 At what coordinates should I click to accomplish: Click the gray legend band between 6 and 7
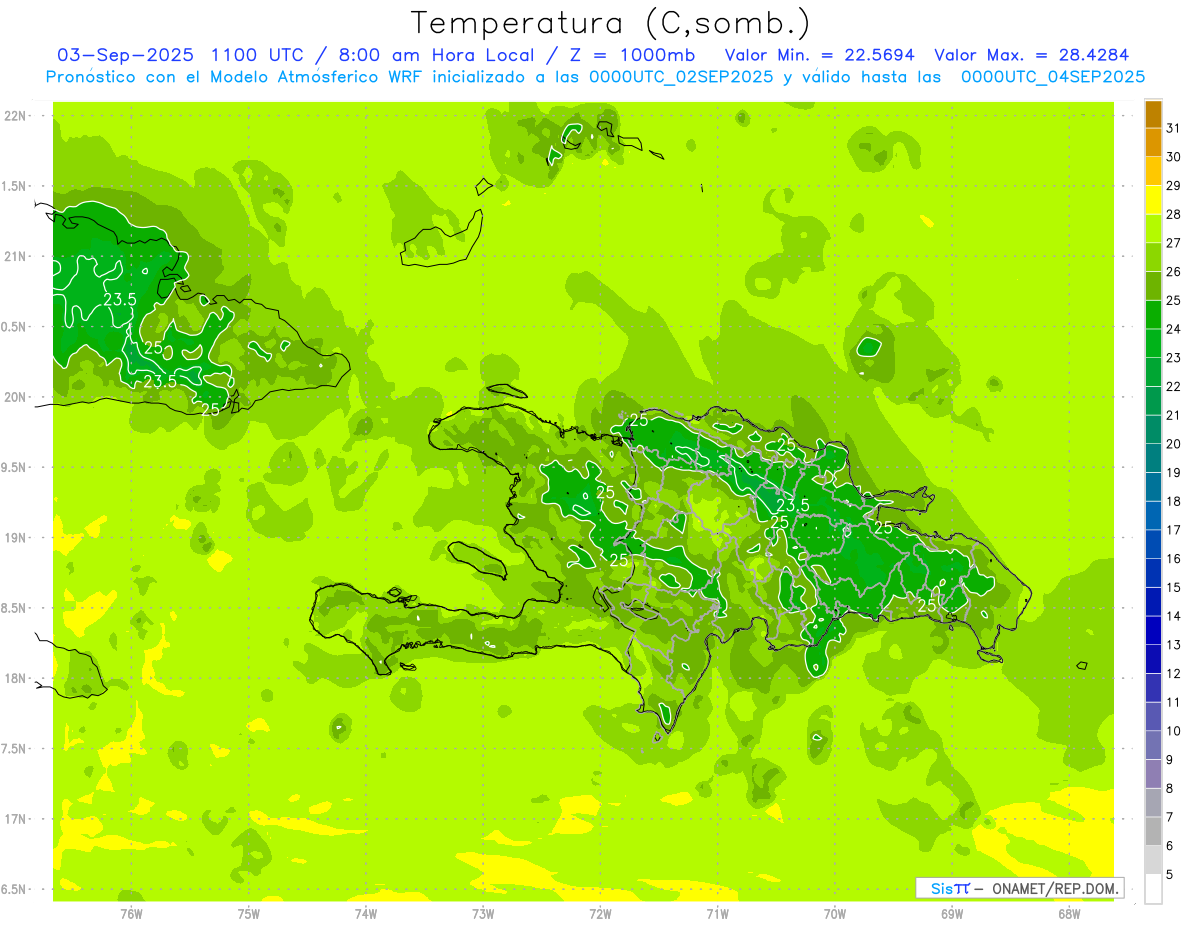[1153, 831]
